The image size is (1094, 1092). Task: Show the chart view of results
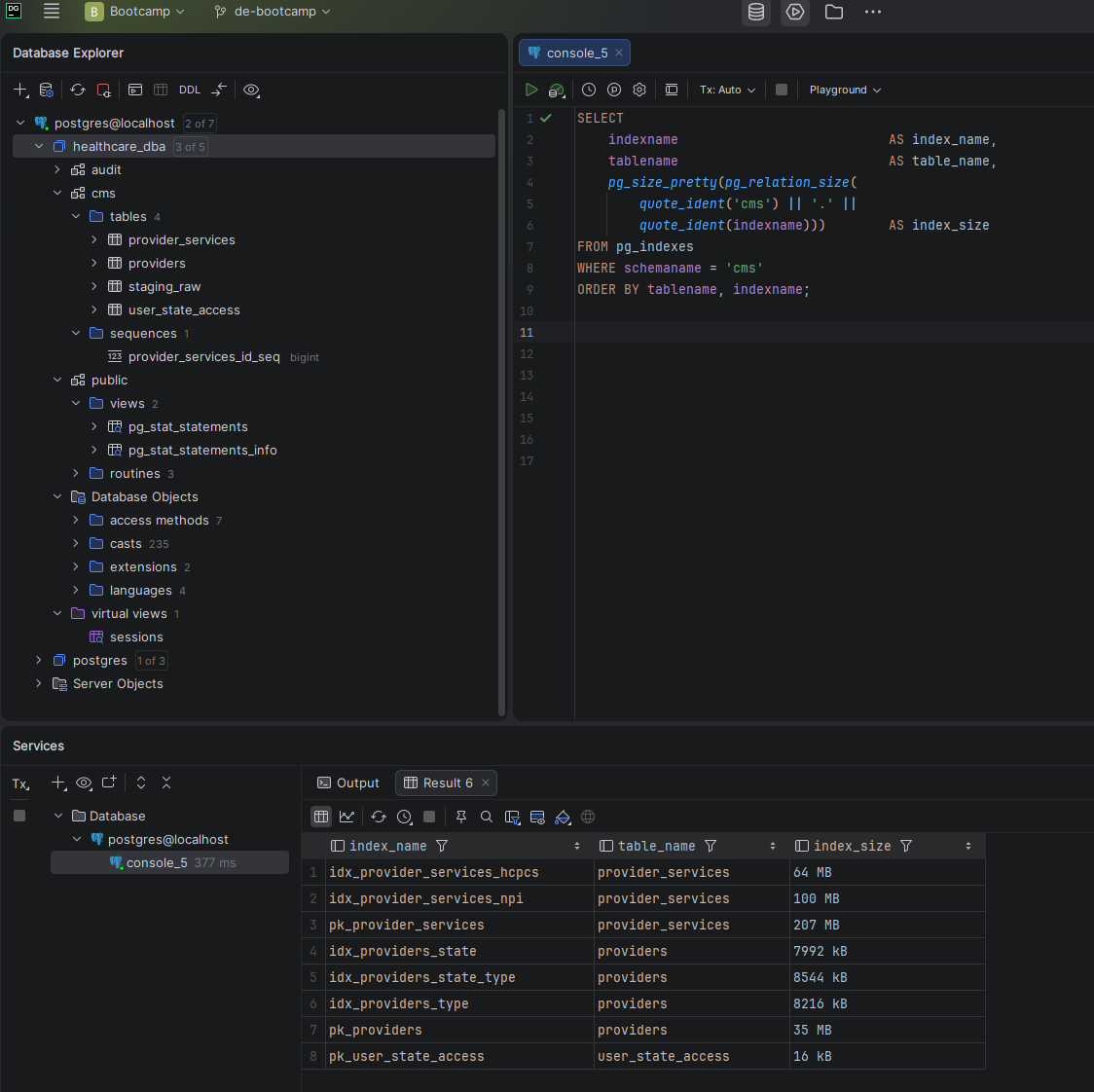pyautogui.click(x=346, y=817)
